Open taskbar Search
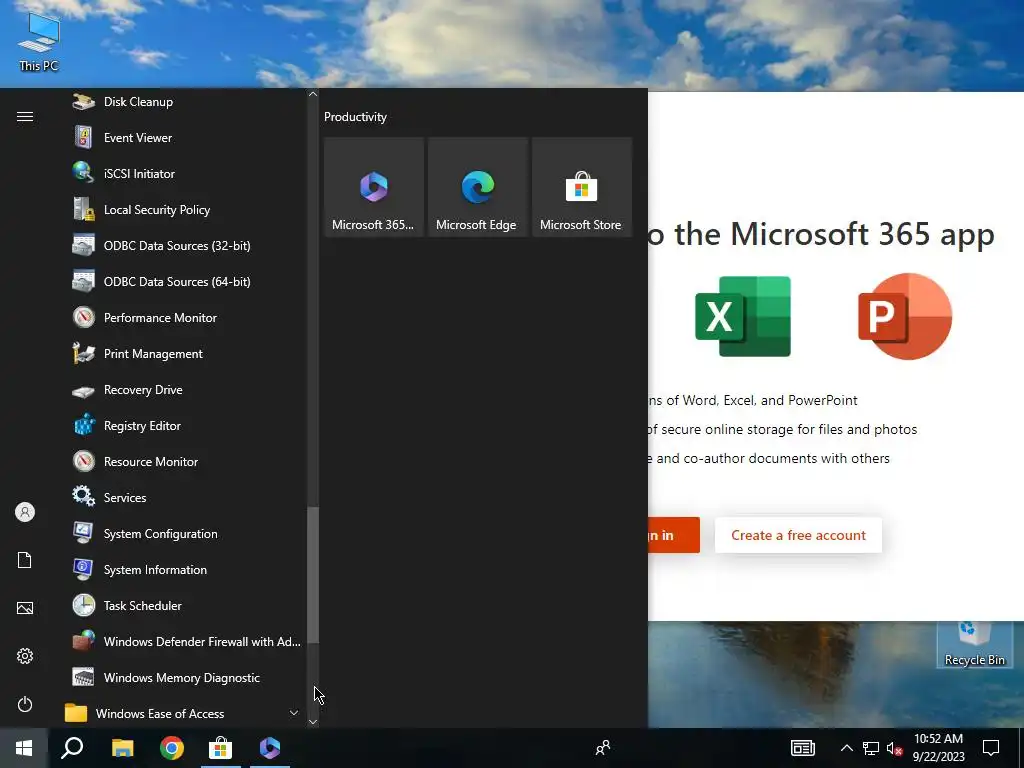Viewport: 1024px width, 768px height. pyautogui.click(x=72, y=748)
